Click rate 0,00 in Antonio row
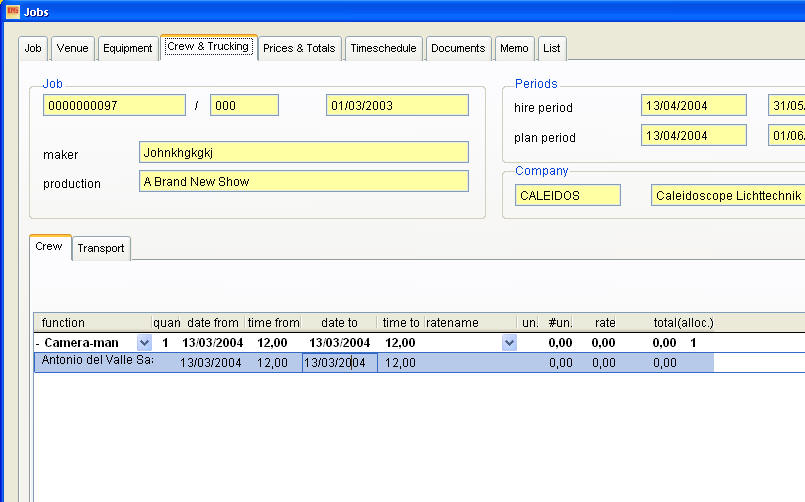Screen dimensions: 805x502 coord(604,363)
